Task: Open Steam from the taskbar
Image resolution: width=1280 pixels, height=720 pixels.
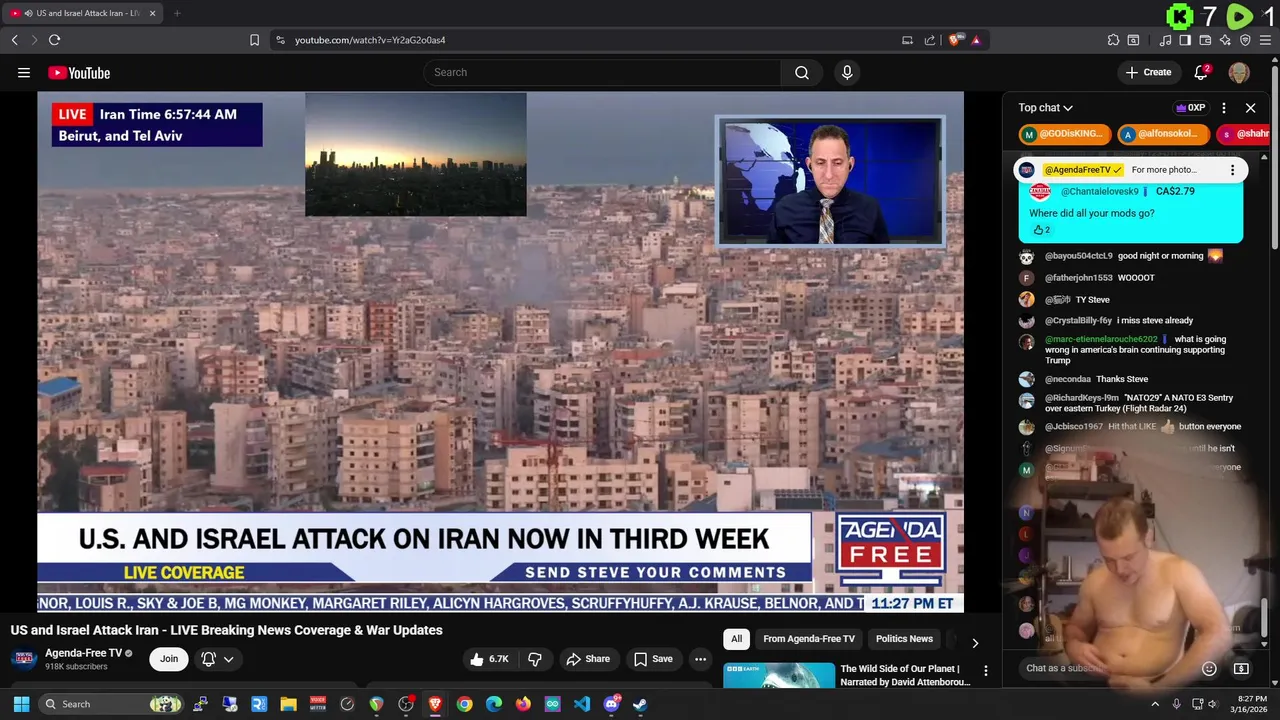Action: 640,704
